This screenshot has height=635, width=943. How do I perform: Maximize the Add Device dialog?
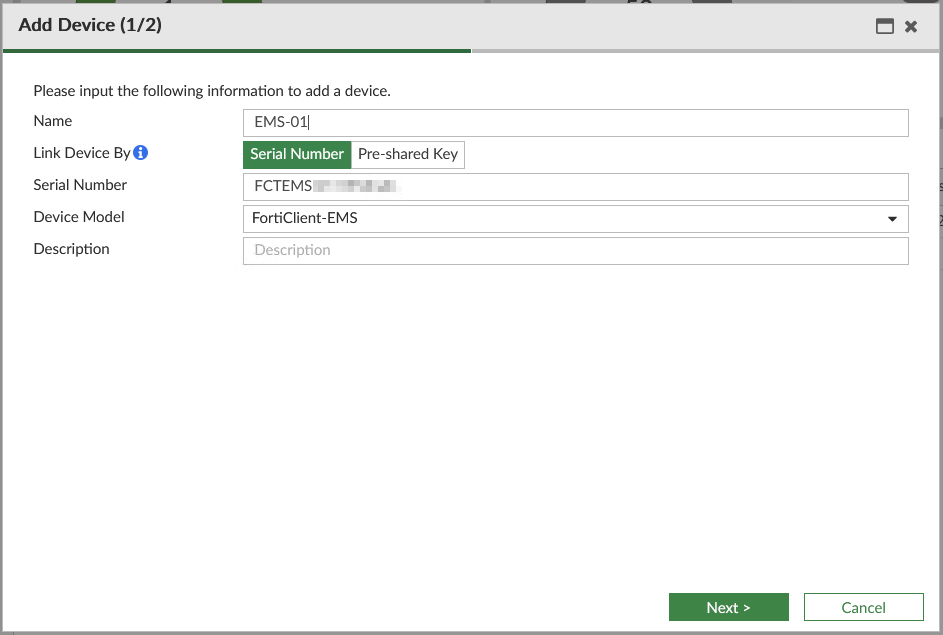click(884, 26)
